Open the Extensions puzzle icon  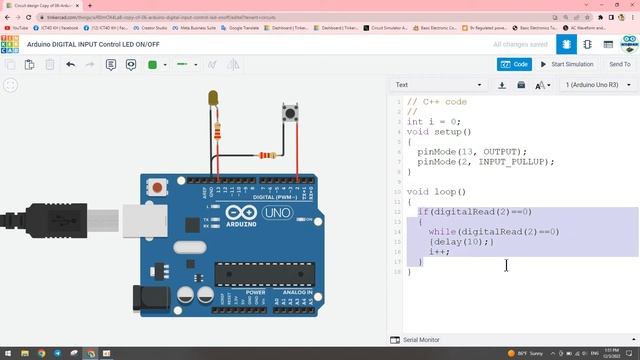pyautogui.click(x=600, y=17)
